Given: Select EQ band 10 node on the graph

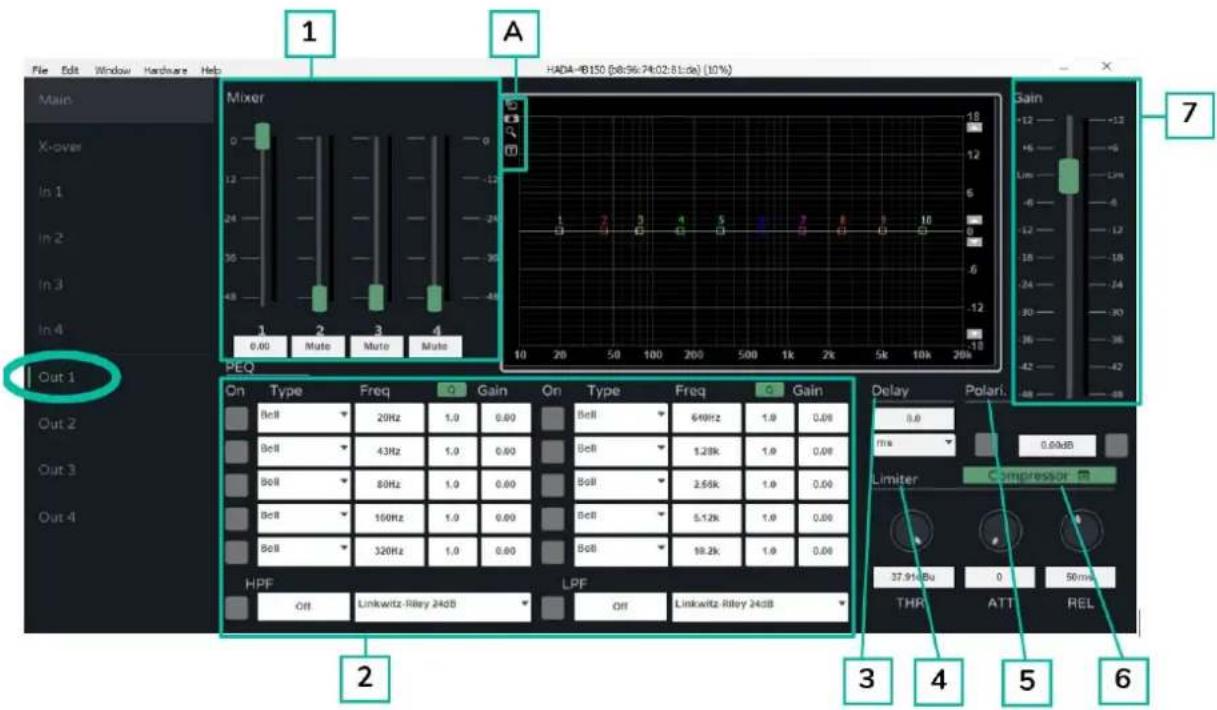Looking at the screenshot, I should 924,229.
